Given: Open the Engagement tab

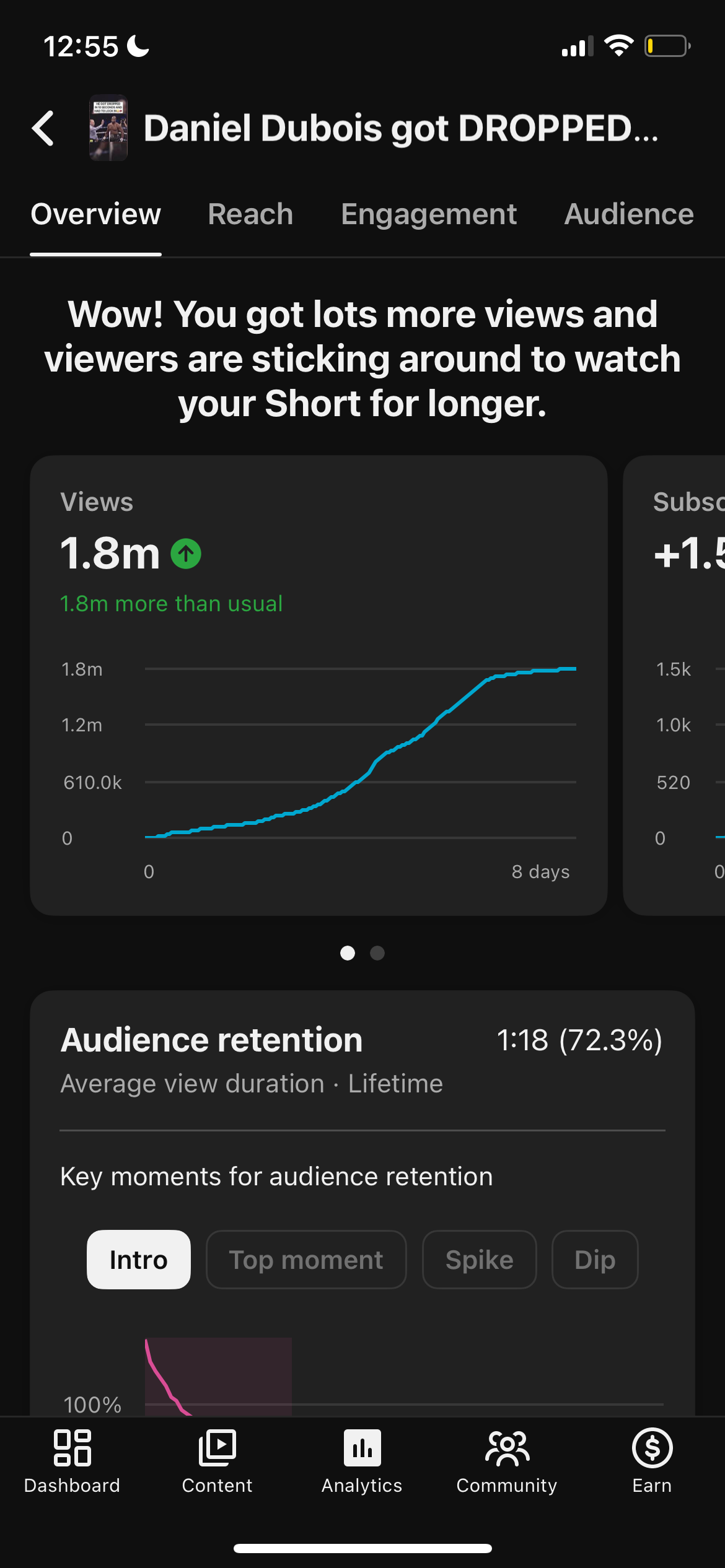Looking at the screenshot, I should click(429, 214).
